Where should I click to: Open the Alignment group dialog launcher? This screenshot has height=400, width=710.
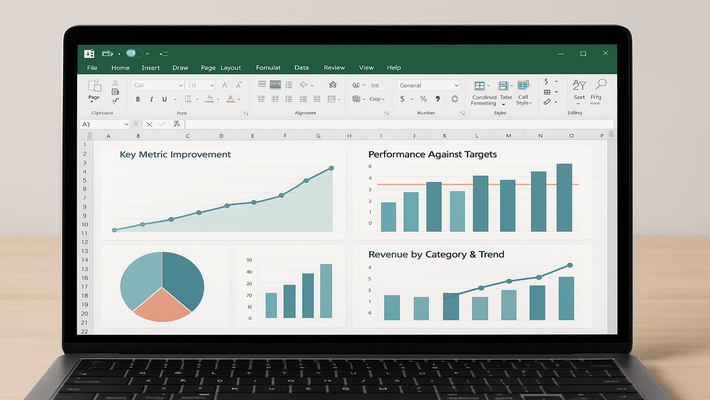click(387, 113)
